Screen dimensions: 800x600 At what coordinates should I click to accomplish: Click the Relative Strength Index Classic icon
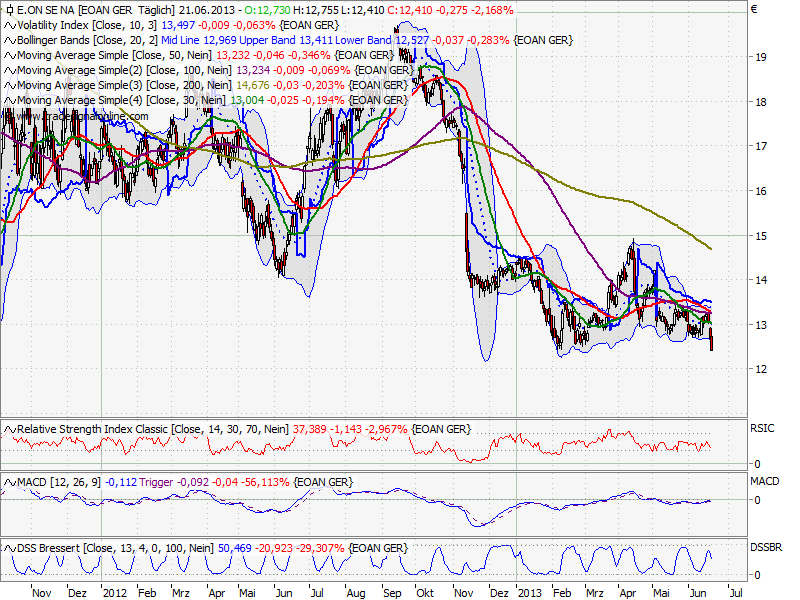coord(10,428)
